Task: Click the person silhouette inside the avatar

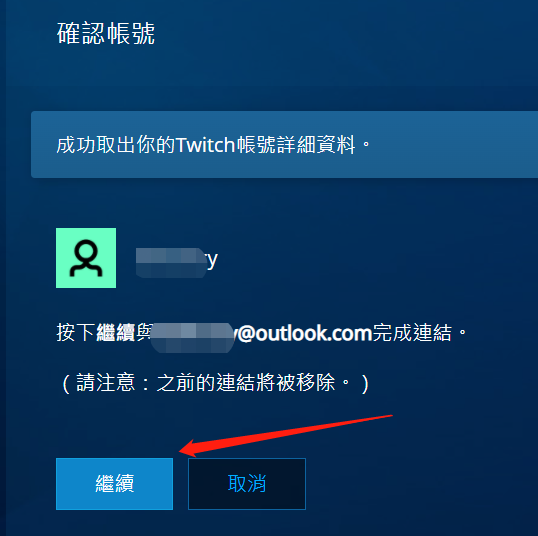Action: pyautogui.click(x=86, y=258)
